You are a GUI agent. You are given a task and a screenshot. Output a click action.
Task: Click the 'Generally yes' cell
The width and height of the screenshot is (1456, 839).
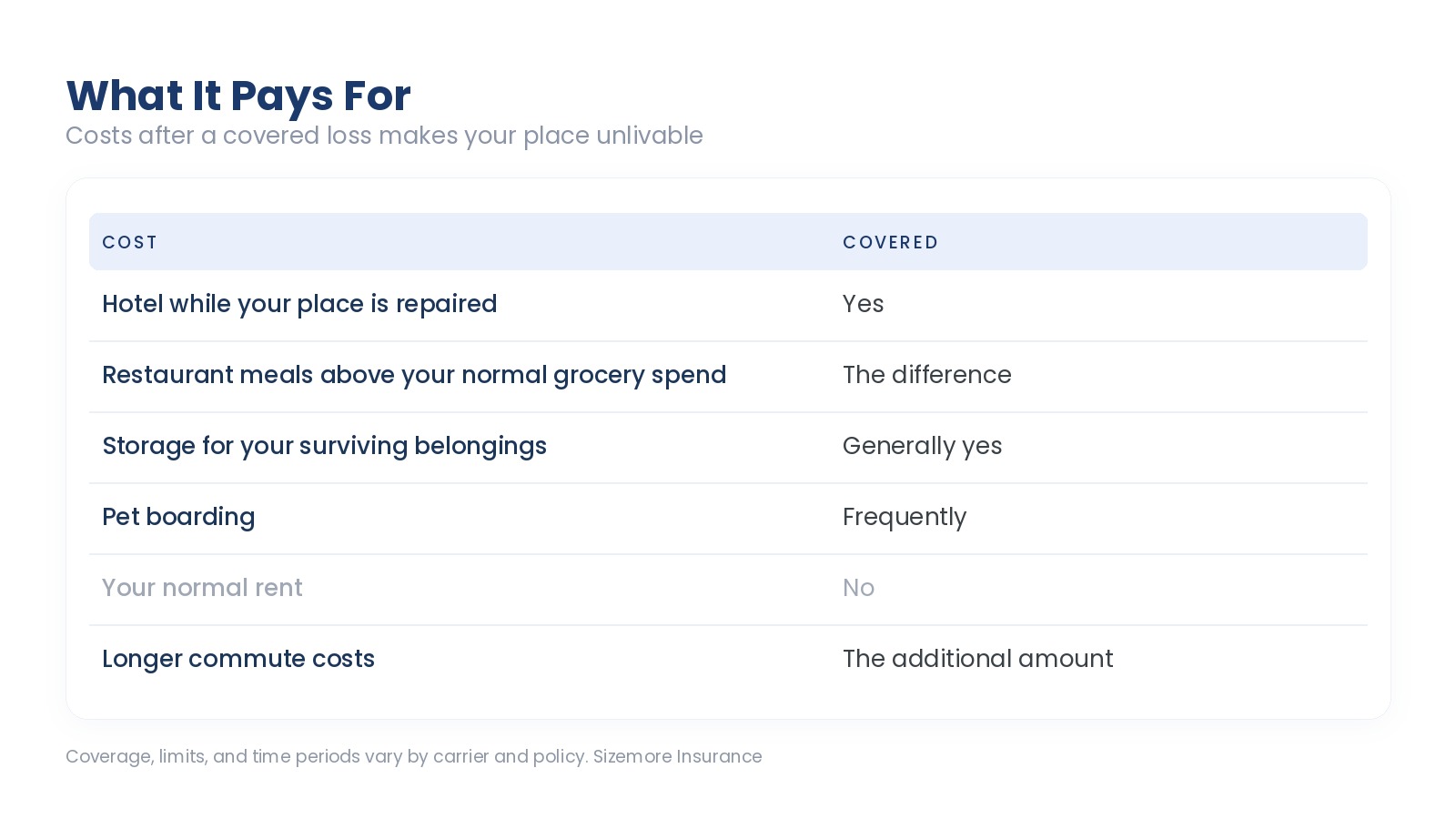tap(922, 446)
